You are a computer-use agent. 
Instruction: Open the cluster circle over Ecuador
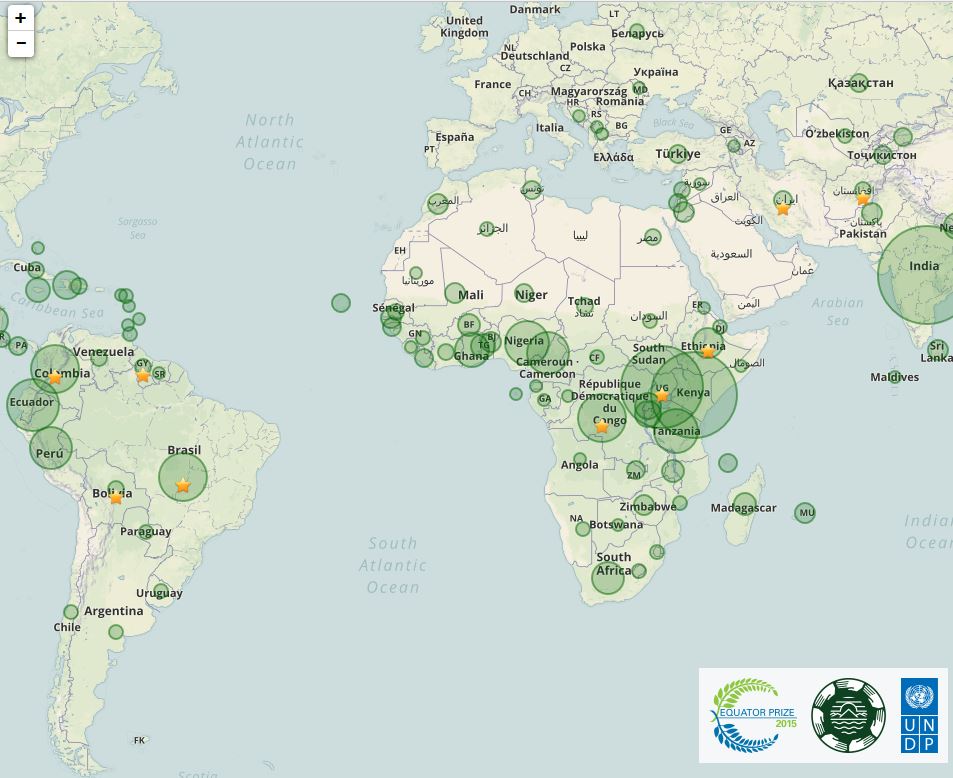point(33,404)
